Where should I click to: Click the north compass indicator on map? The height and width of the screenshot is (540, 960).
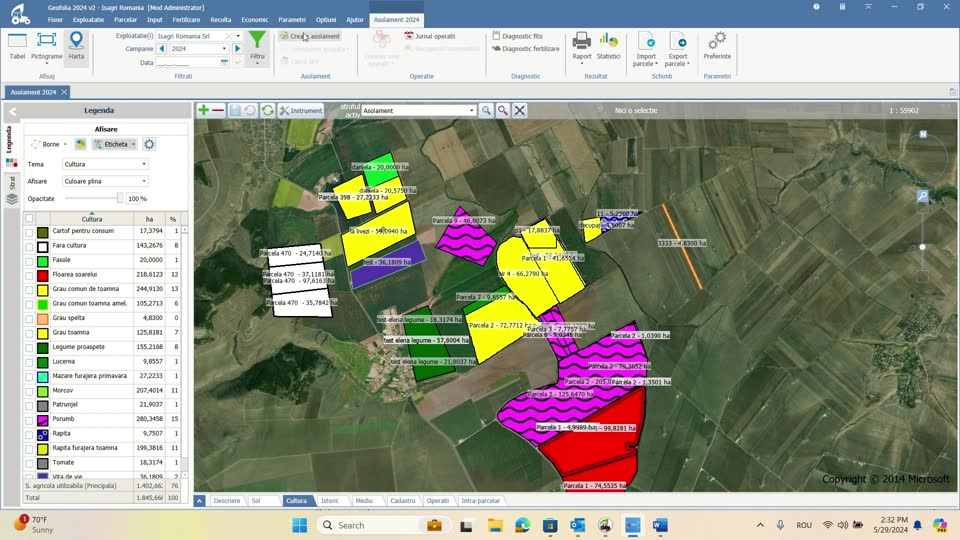click(x=923, y=134)
